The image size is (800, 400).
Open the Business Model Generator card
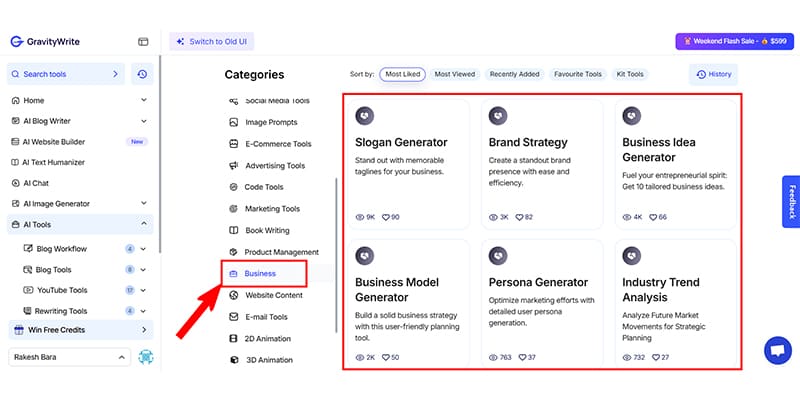coord(407,304)
